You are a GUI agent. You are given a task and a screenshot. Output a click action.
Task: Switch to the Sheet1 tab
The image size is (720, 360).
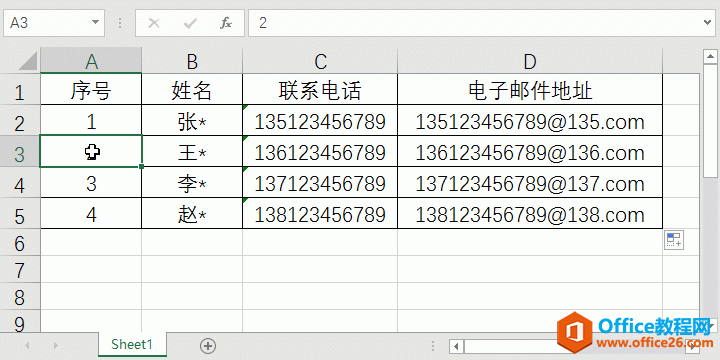coord(132,344)
